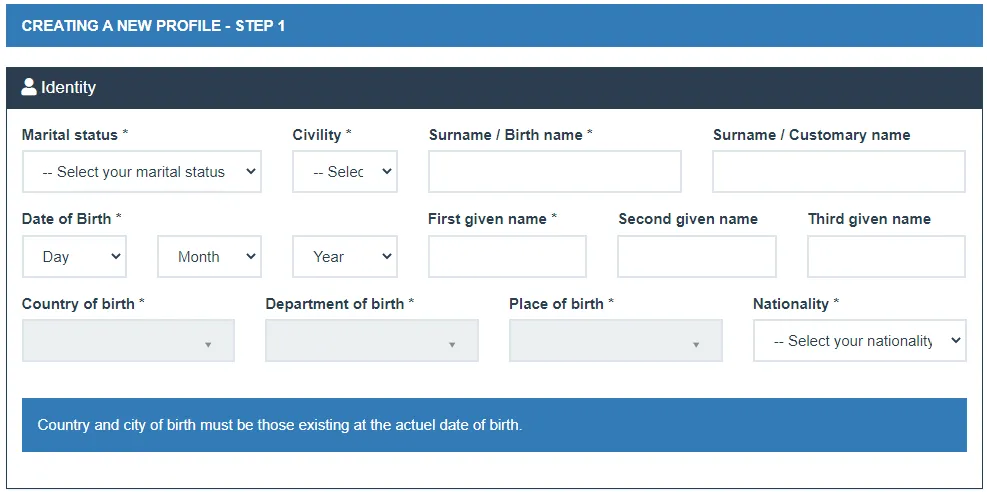
Task: Open the birth Year dropdown
Action: coord(344,257)
